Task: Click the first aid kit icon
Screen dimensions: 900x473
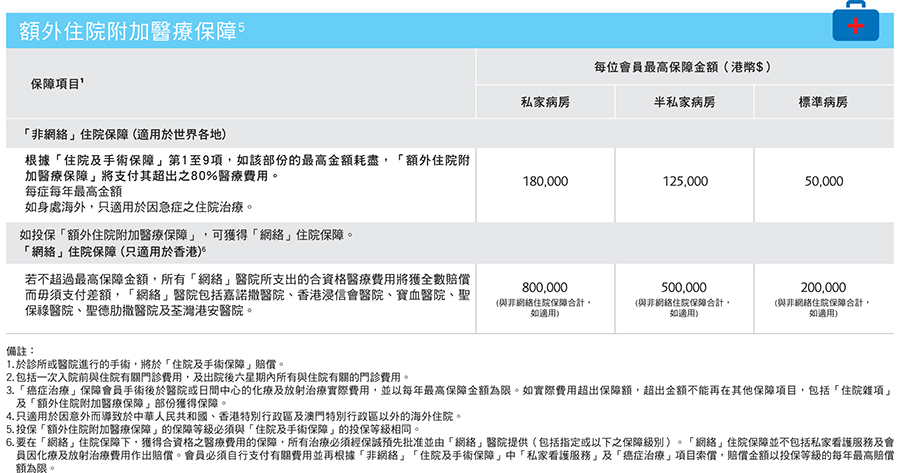Action: point(852,26)
